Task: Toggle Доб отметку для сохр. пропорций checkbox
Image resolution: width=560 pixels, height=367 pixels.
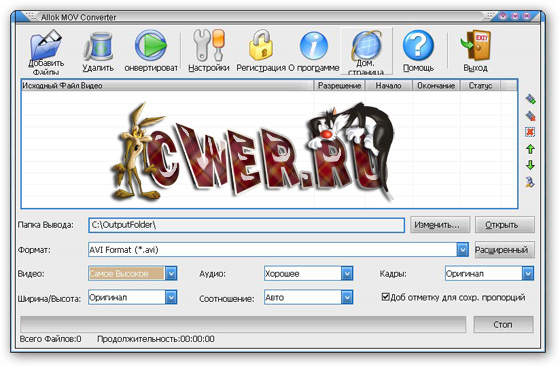Action: click(385, 297)
